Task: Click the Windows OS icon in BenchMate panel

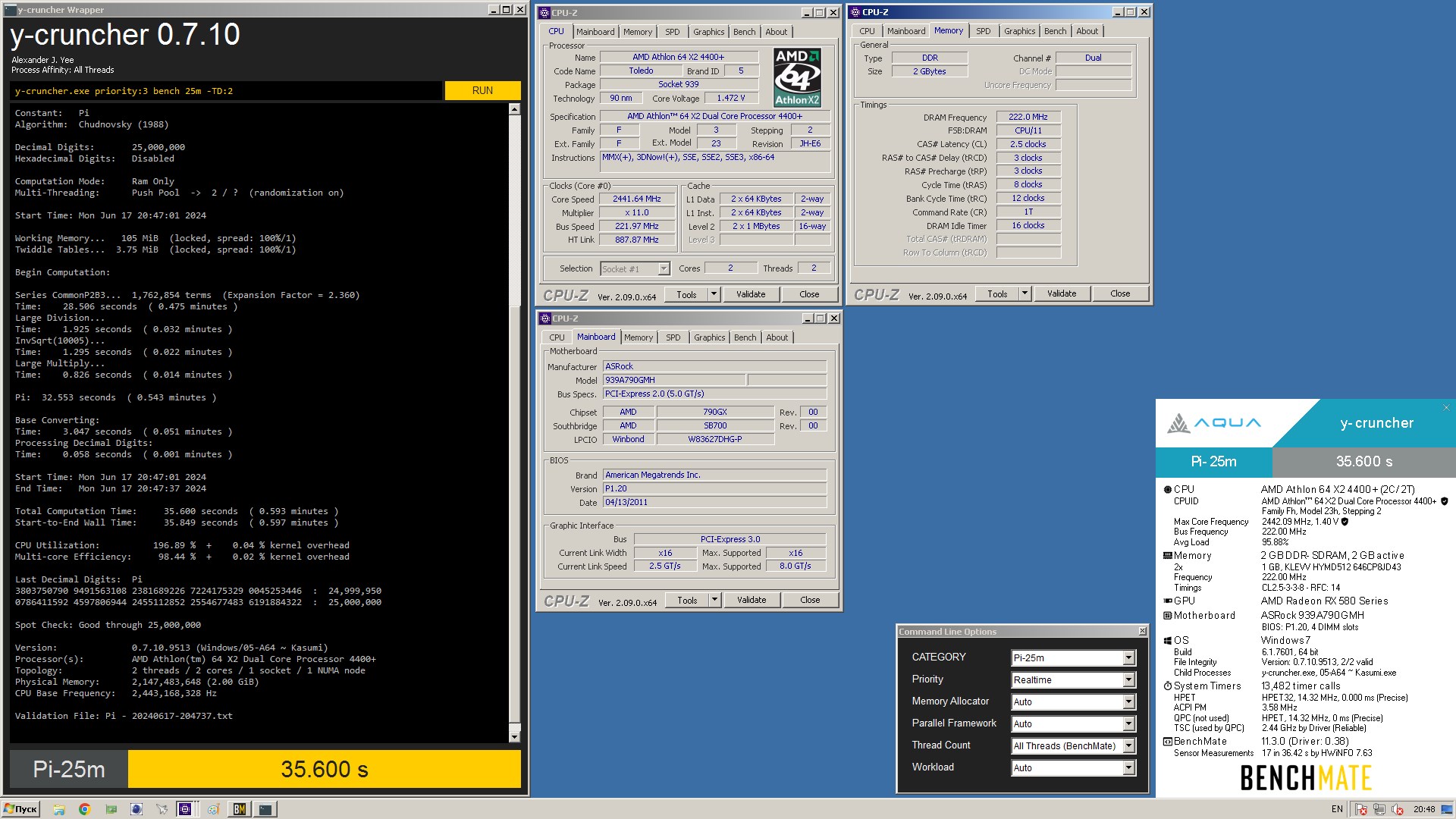Action: (1168, 641)
